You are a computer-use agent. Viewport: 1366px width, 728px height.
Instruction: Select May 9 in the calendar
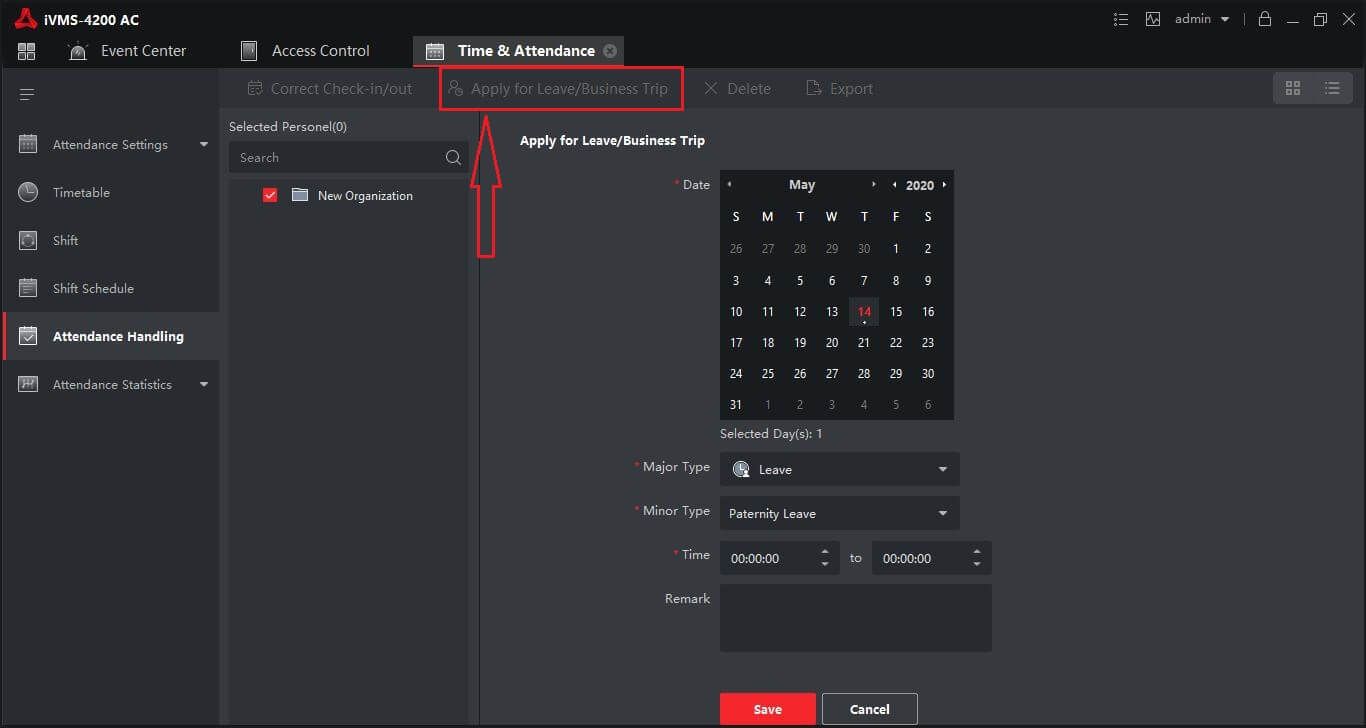pos(928,281)
